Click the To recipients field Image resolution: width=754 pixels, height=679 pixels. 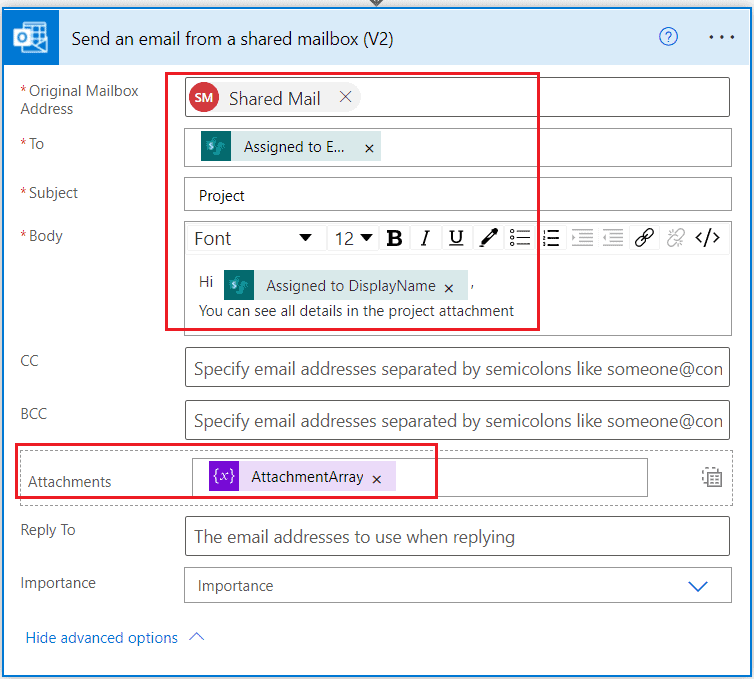[457, 148]
